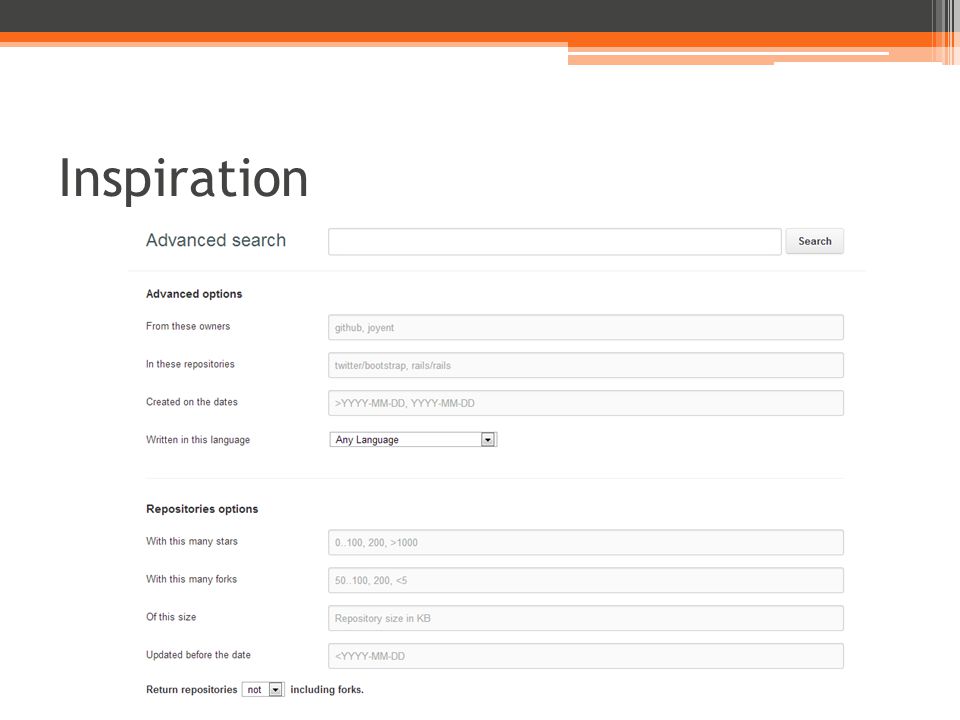
Task: Open the Any Language dropdown
Action: (413, 440)
